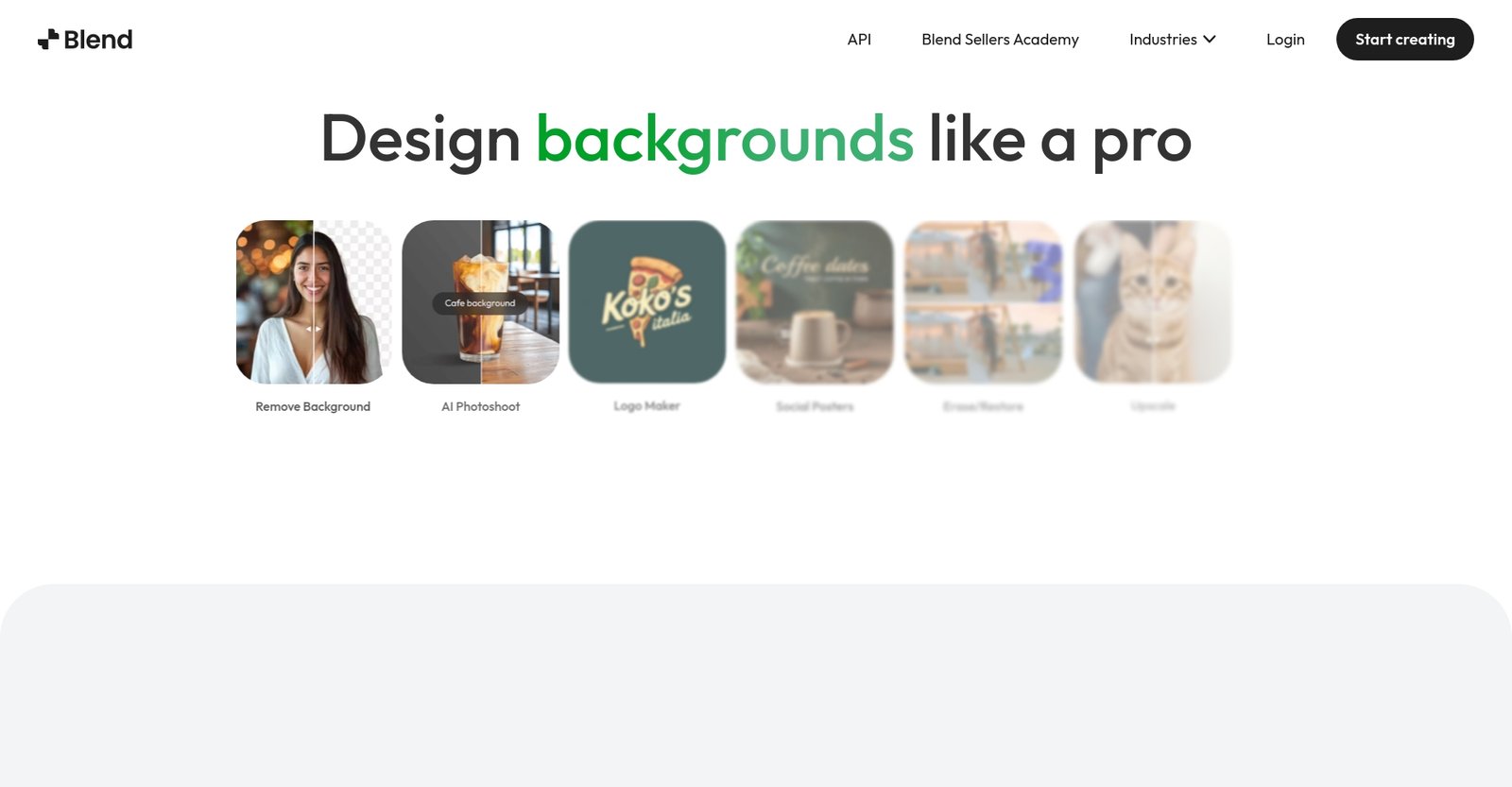Go to Login
1512x787 pixels.
1285,40
